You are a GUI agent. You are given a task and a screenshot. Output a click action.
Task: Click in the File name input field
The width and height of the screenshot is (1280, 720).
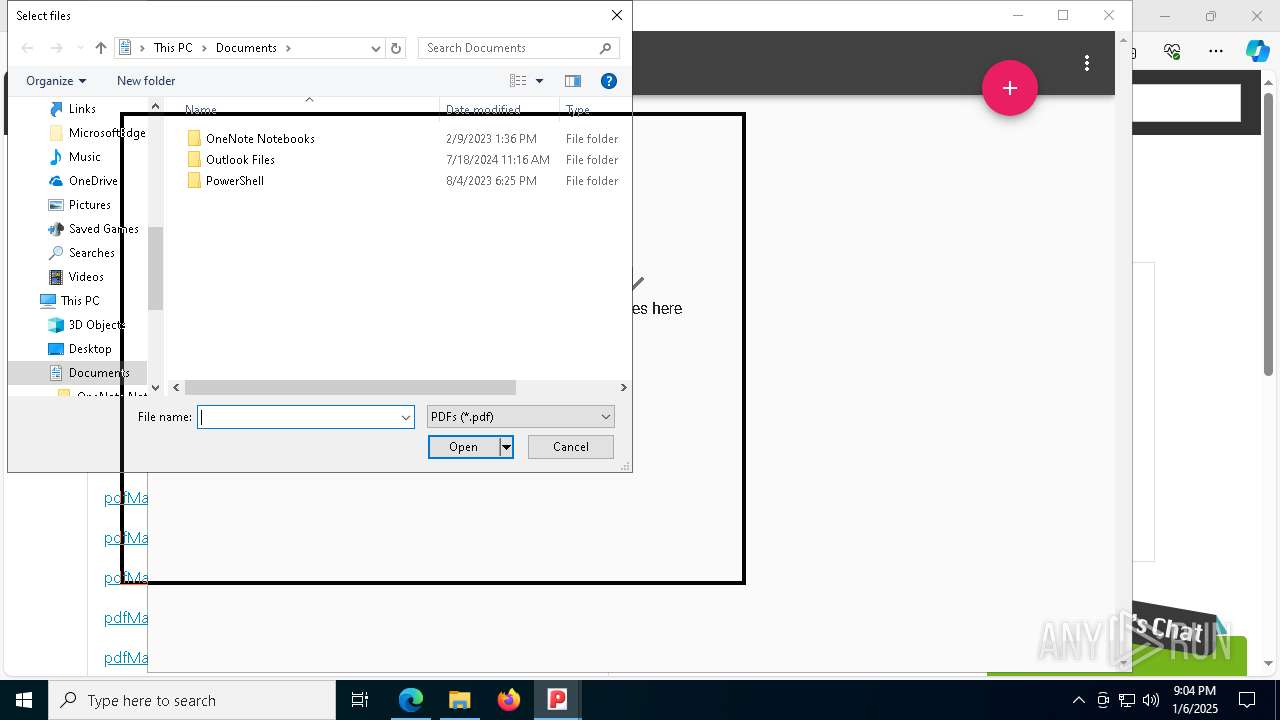(299, 417)
